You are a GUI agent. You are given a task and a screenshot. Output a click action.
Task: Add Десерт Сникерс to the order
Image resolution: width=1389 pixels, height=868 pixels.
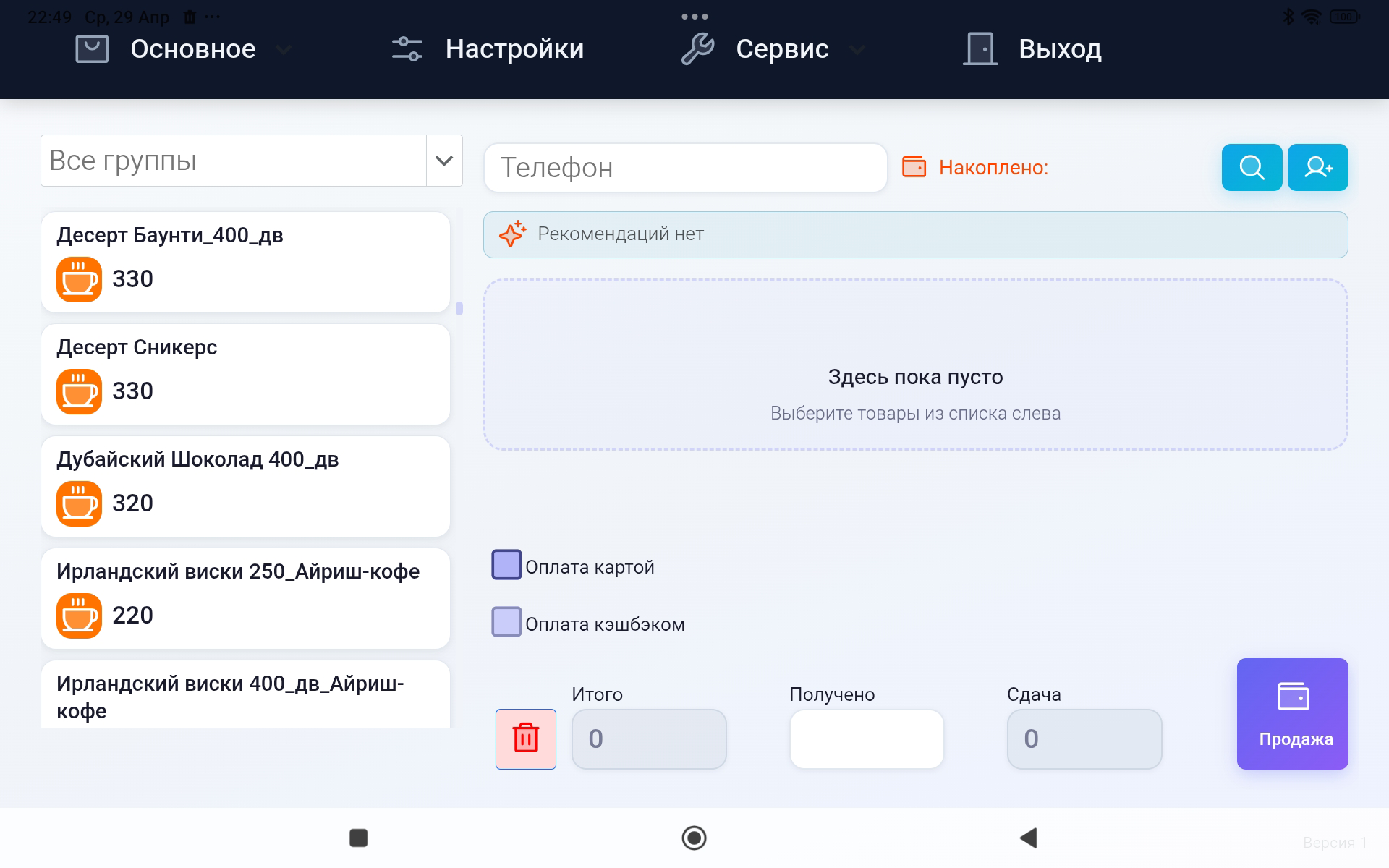(x=246, y=374)
